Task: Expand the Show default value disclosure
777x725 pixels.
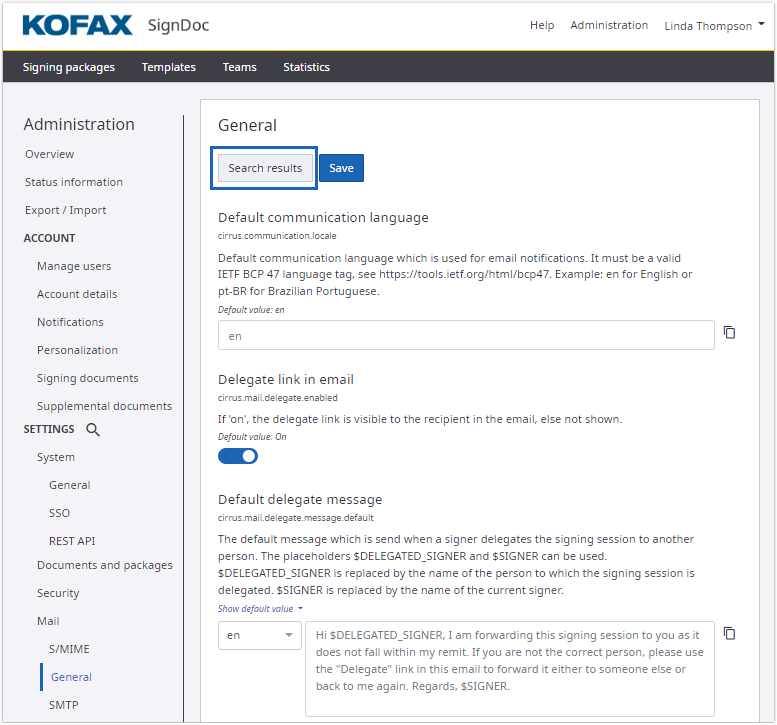Action: [x=260, y=608]
